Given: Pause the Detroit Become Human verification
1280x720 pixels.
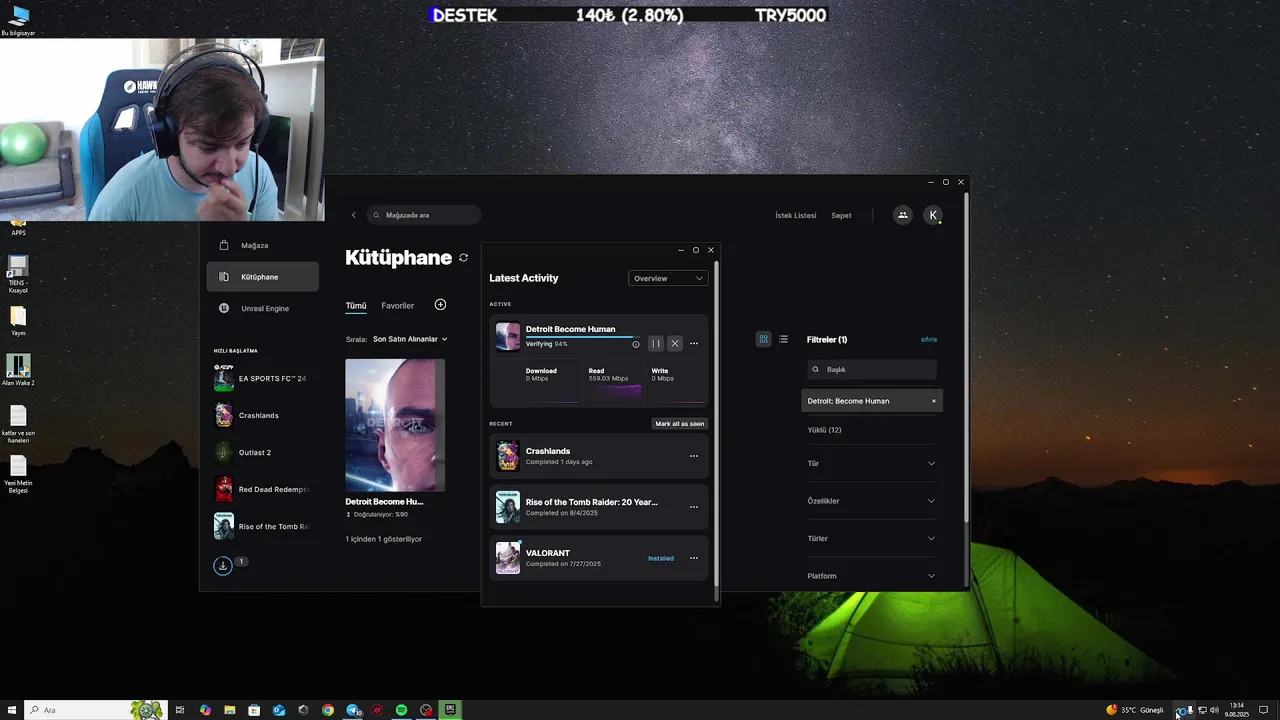Looking at the screenshot, I should [656, 343].
